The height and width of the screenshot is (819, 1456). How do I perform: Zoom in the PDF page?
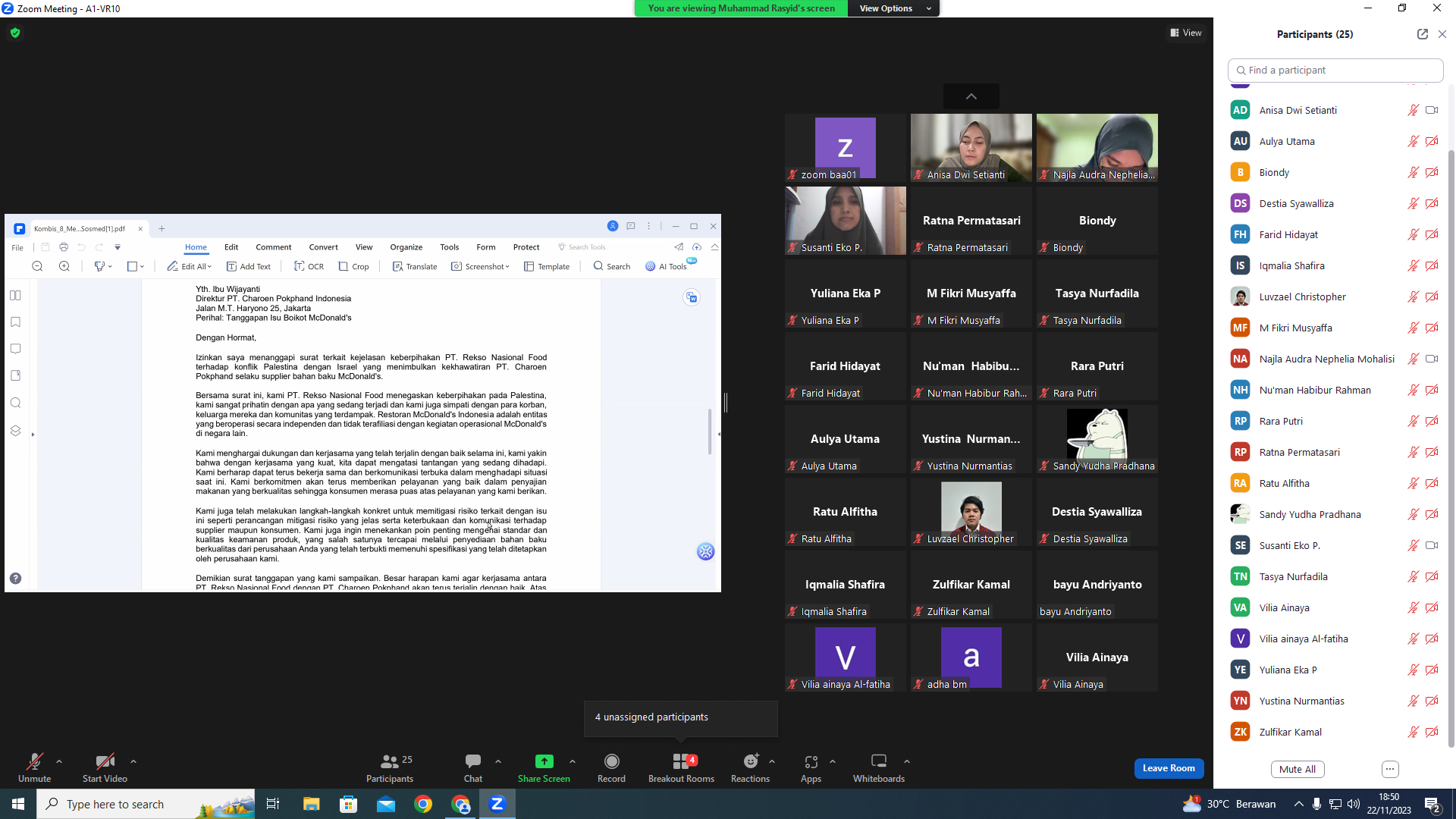click(x=64, y=266)
